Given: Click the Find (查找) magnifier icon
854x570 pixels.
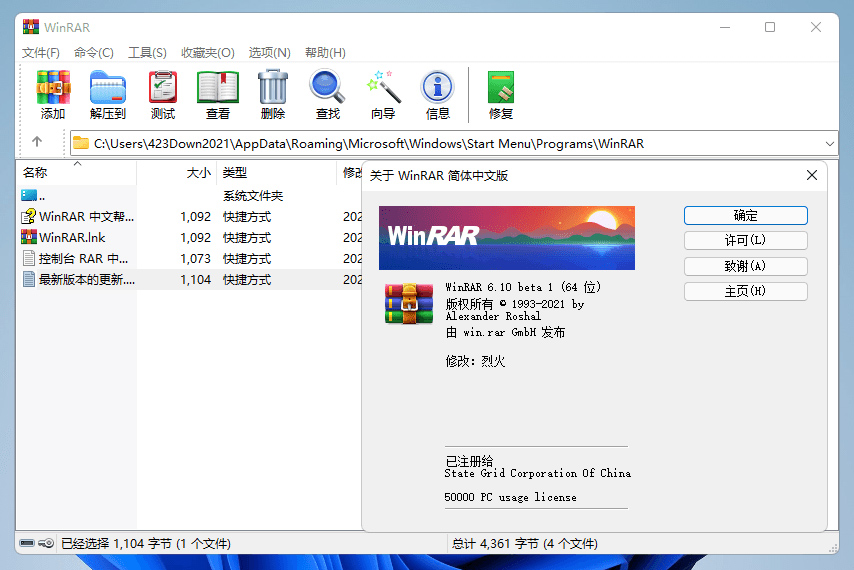Looking at the screenshot, I should pyautogui.click(x=327, y=89).
